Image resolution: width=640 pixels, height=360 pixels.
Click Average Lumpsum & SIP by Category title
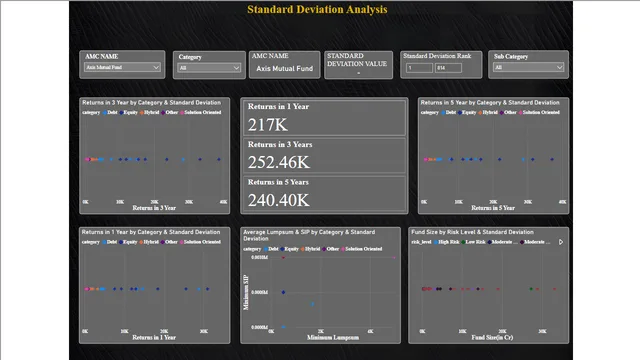click(309, 235)
